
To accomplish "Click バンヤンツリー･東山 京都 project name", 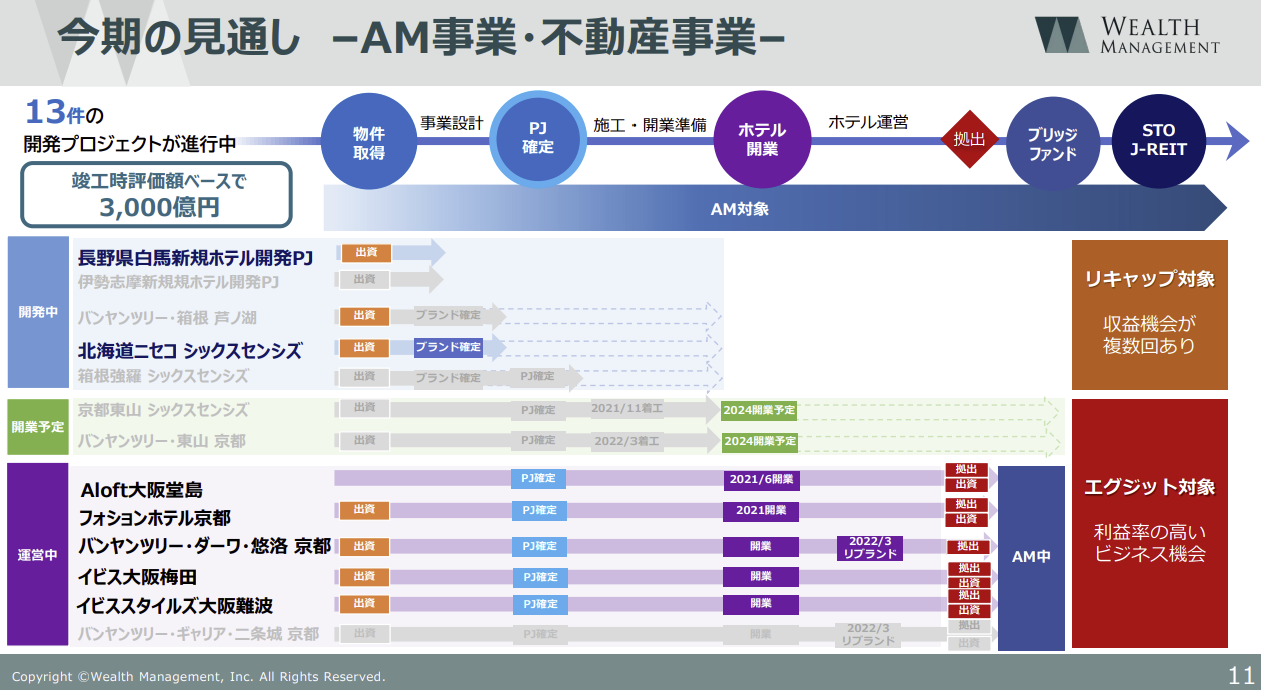I will tap(162, 441).
